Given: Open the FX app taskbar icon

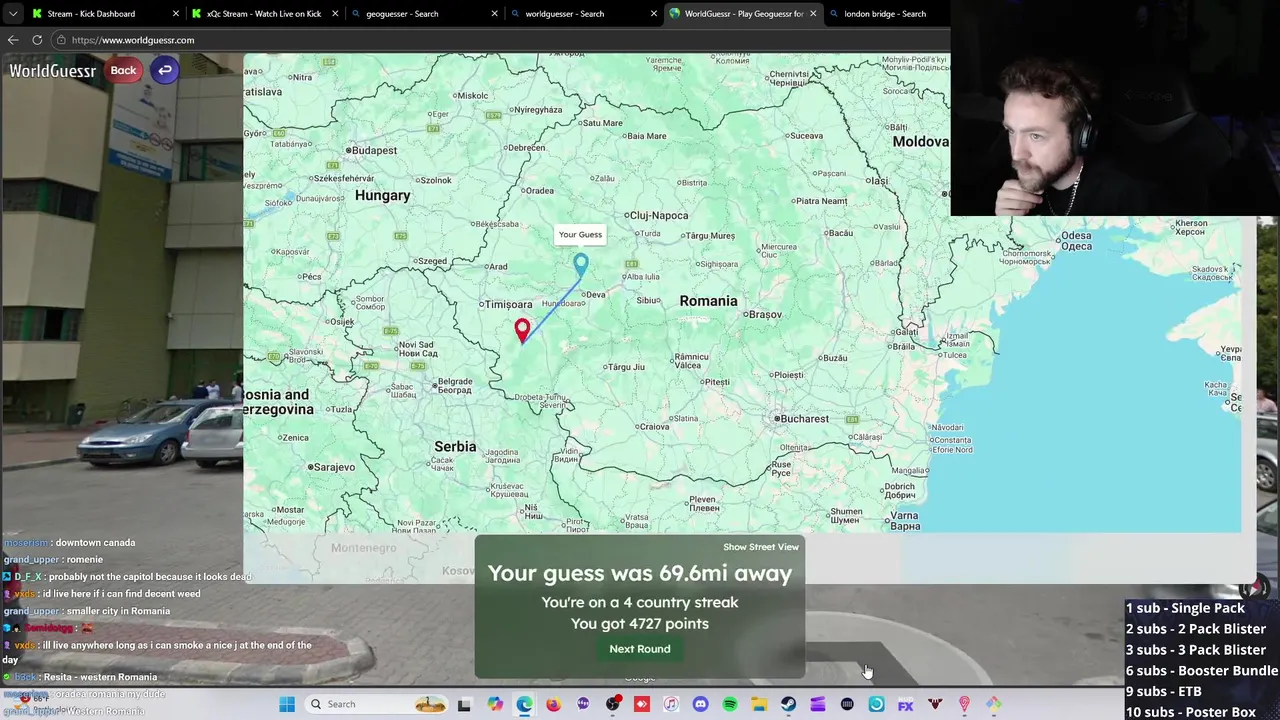Looking at the screenshot, I should [905, 704].
